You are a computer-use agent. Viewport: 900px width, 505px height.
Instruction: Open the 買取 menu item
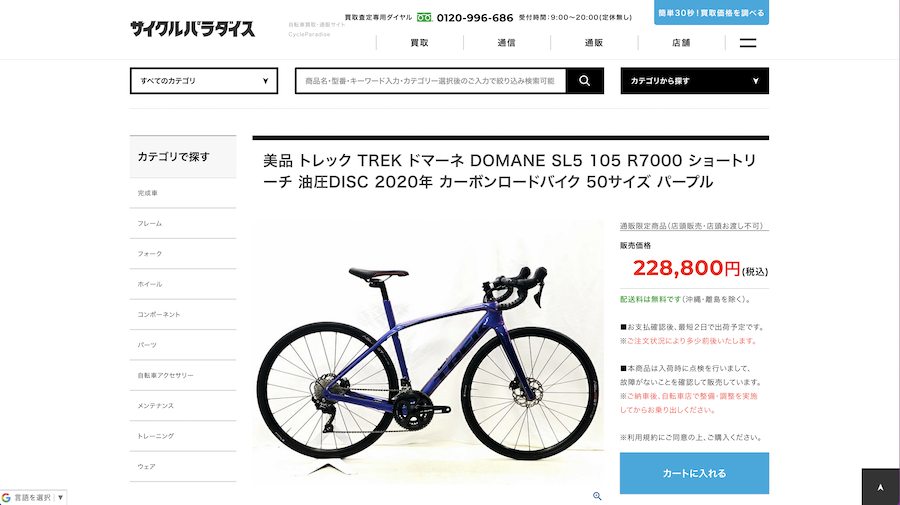(x=420, y=42)
